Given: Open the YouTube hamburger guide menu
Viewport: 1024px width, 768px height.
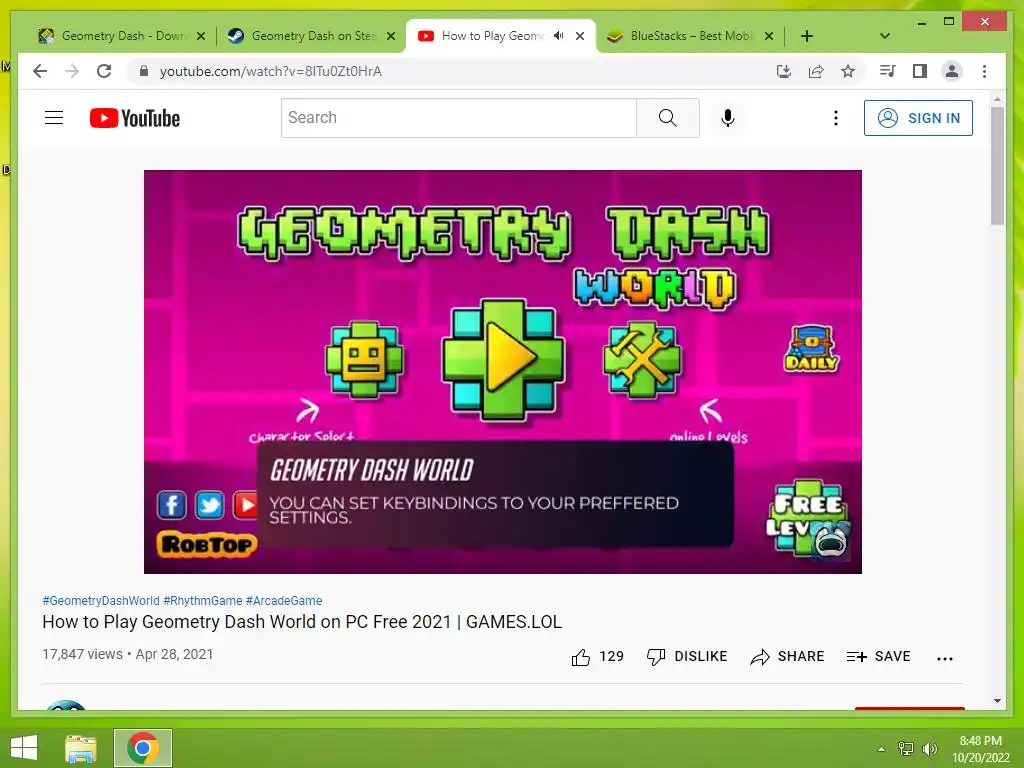Looking at the screenshot, I should 54,118.
